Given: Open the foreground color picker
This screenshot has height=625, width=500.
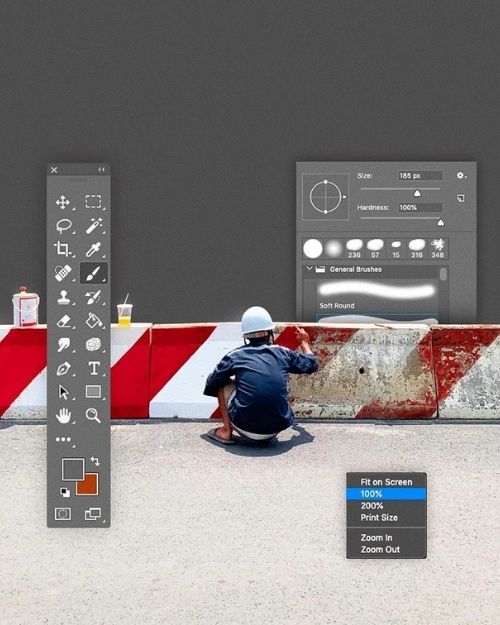Looking at the screenshot, I should click(73, 469).
